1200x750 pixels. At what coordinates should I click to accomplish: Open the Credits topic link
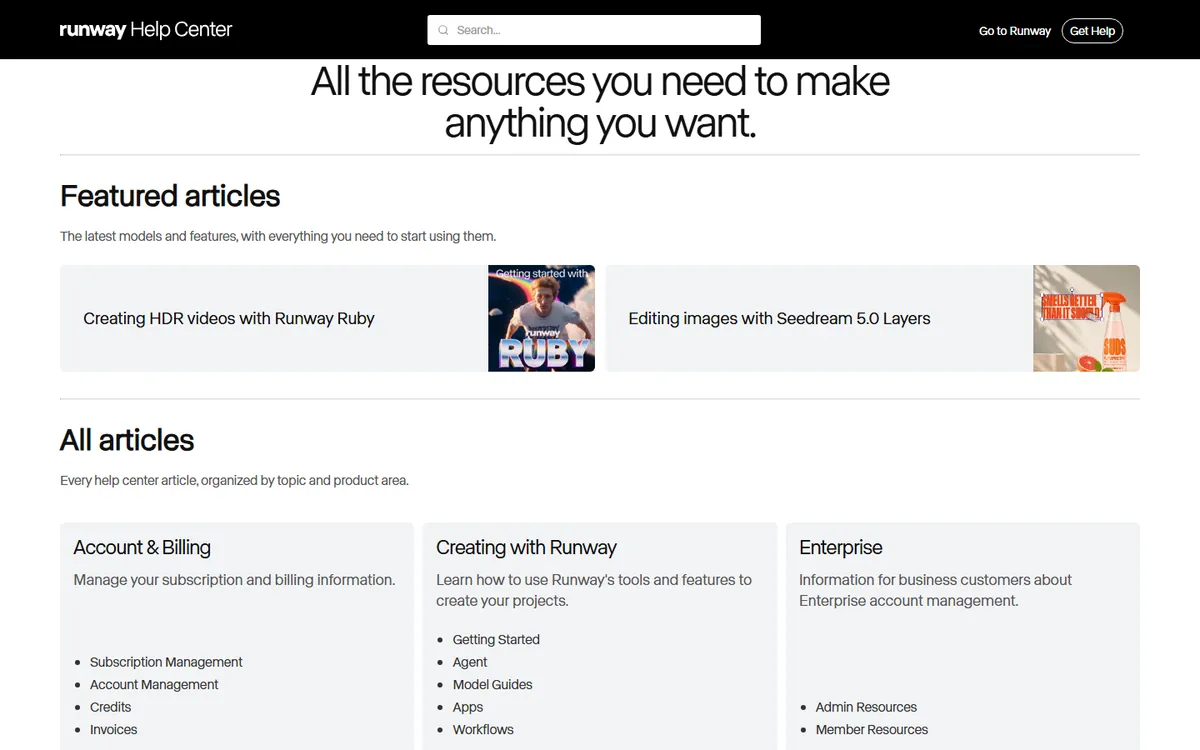pyautogui.click(x=110, y=707)
